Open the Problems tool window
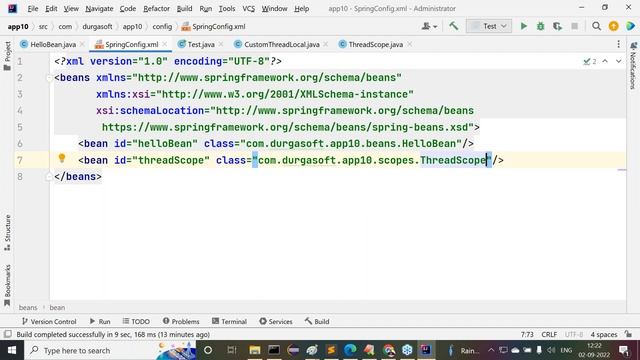Viewport: 640px width, 360px height. (x=181, y=322)
